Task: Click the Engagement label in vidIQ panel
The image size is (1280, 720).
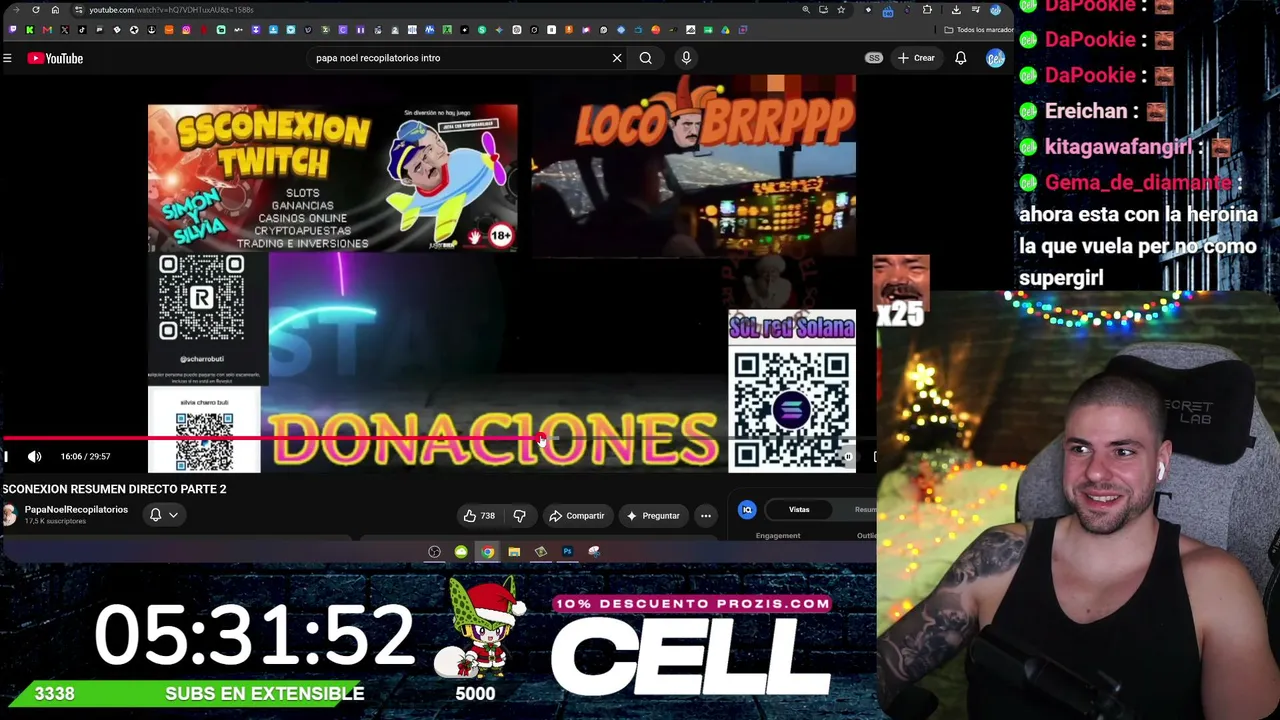Action: 778,536
